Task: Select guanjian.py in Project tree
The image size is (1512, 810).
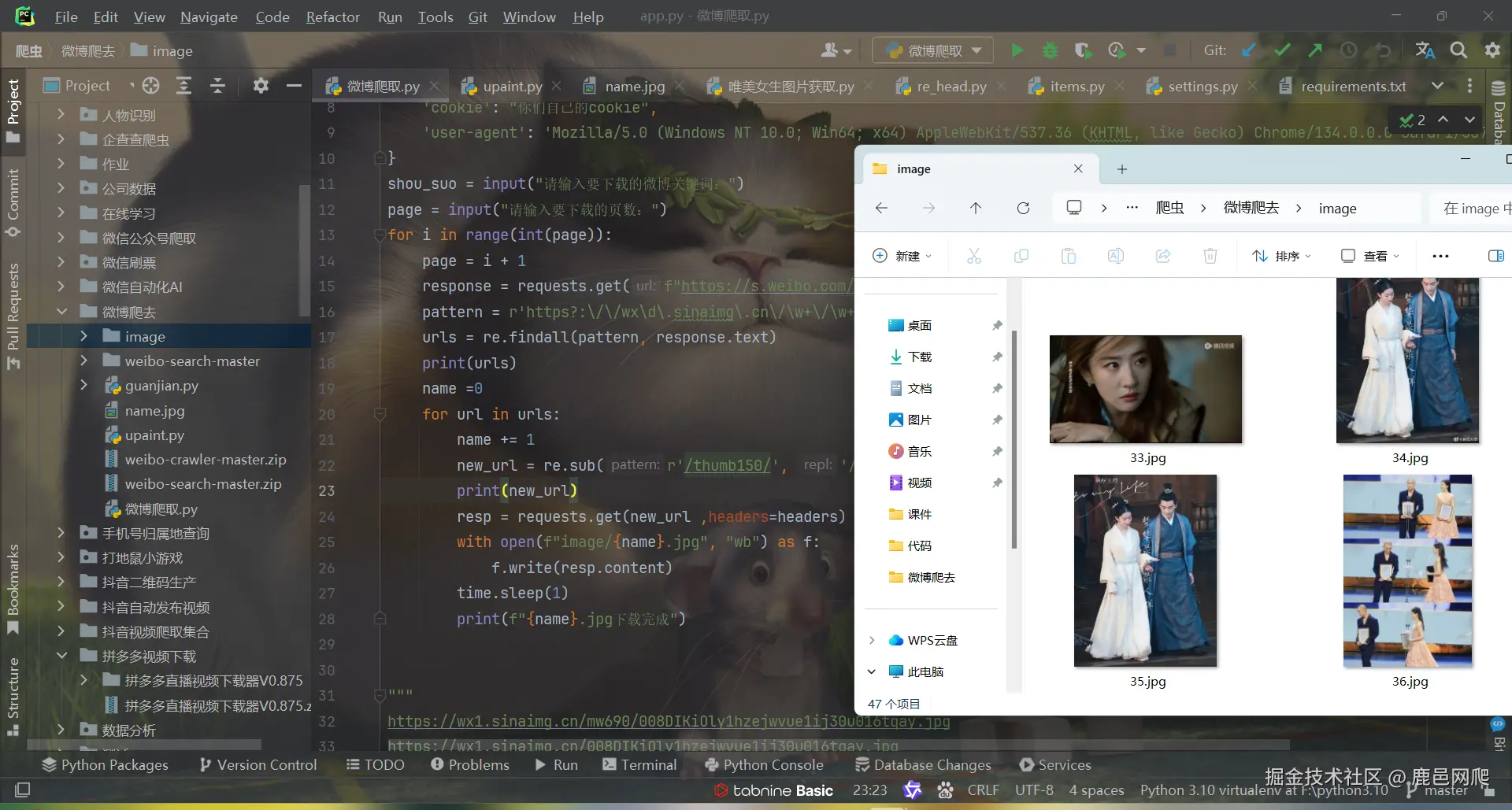Action: [161, 386]
